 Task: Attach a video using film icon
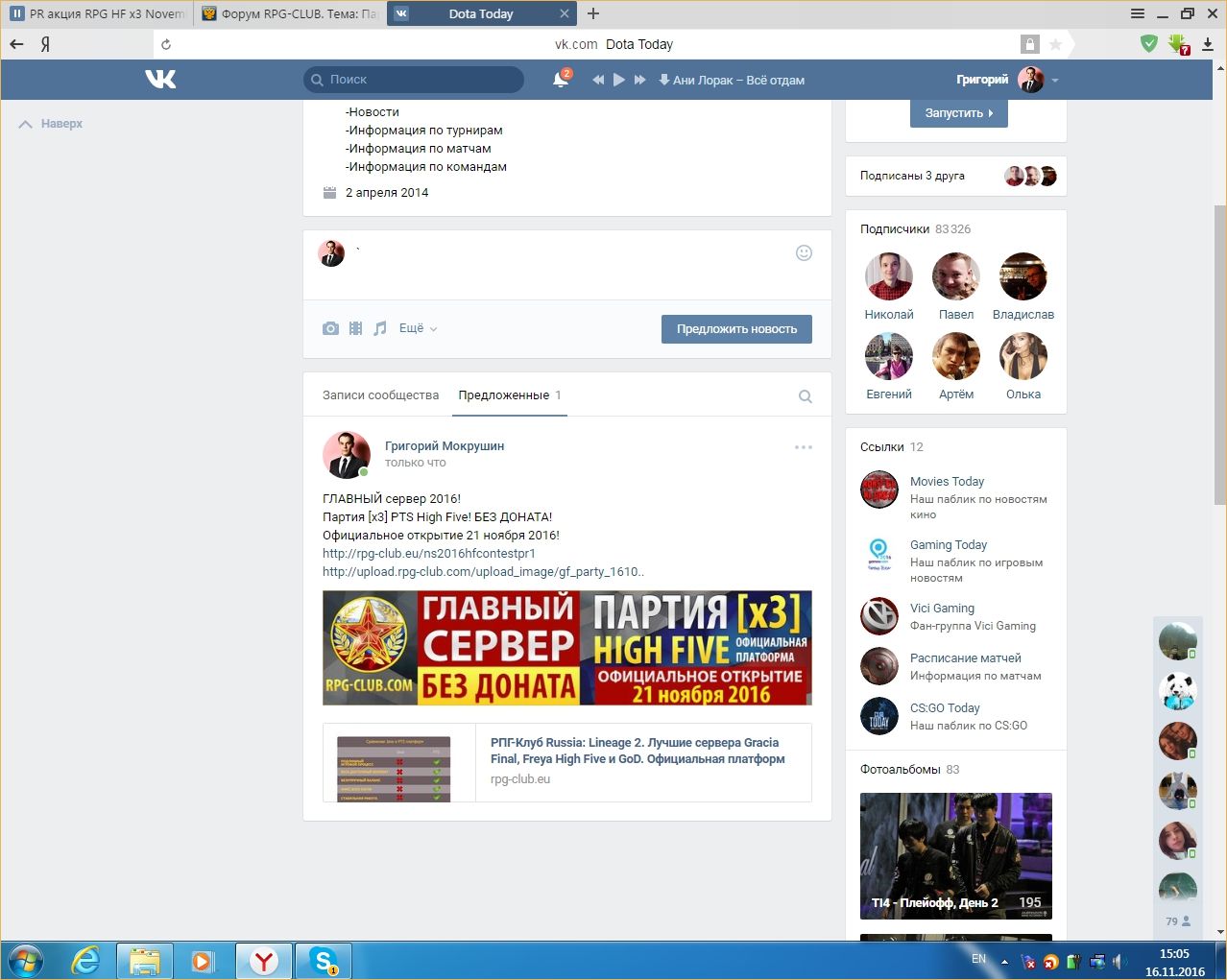(356, 328)
